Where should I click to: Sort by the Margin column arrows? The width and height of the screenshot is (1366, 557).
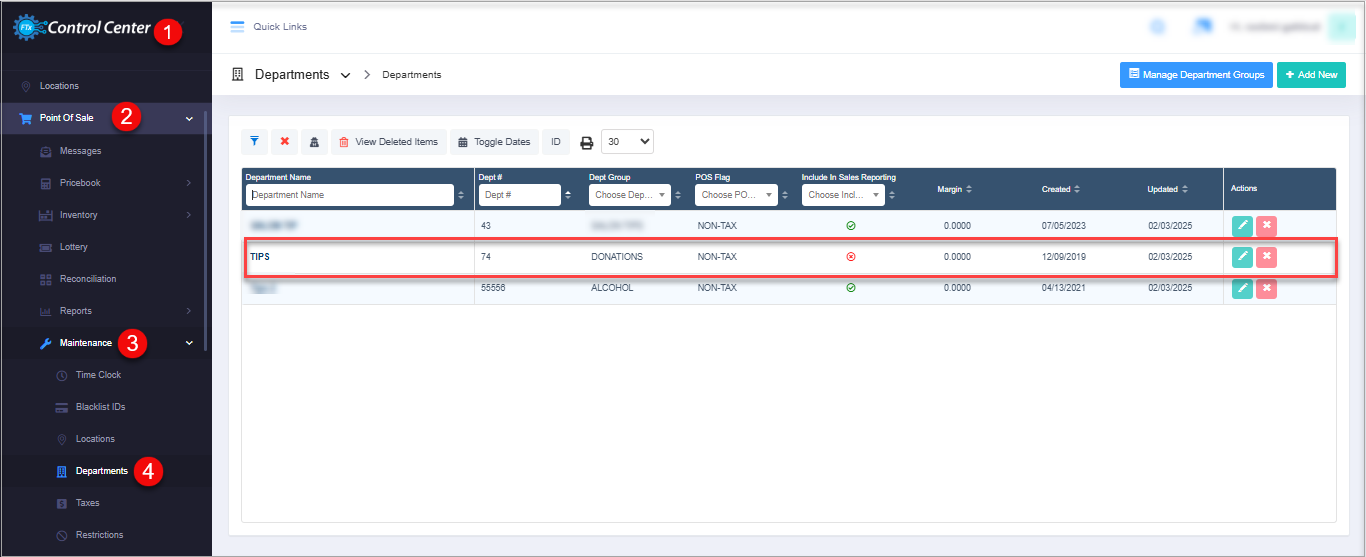(968, 189)
